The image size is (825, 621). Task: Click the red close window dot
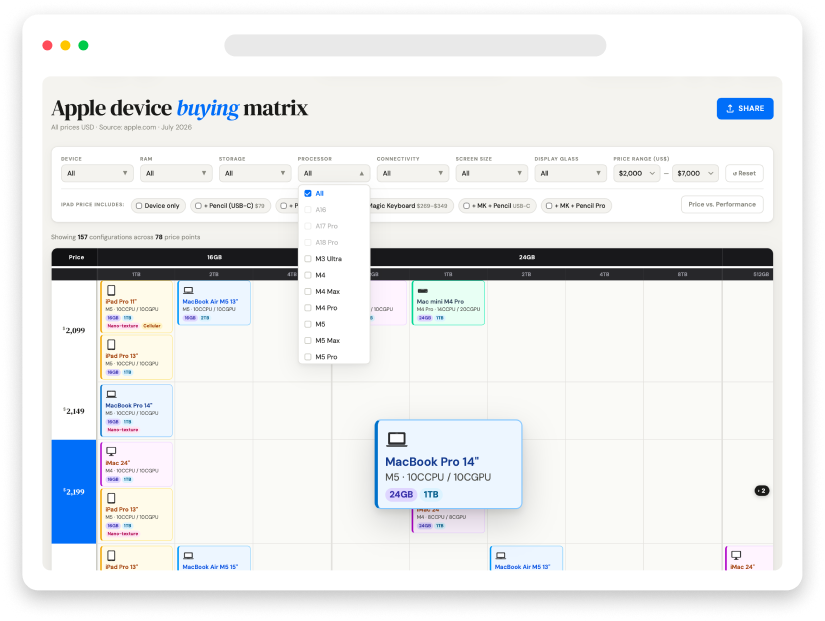tap(47, 45)
